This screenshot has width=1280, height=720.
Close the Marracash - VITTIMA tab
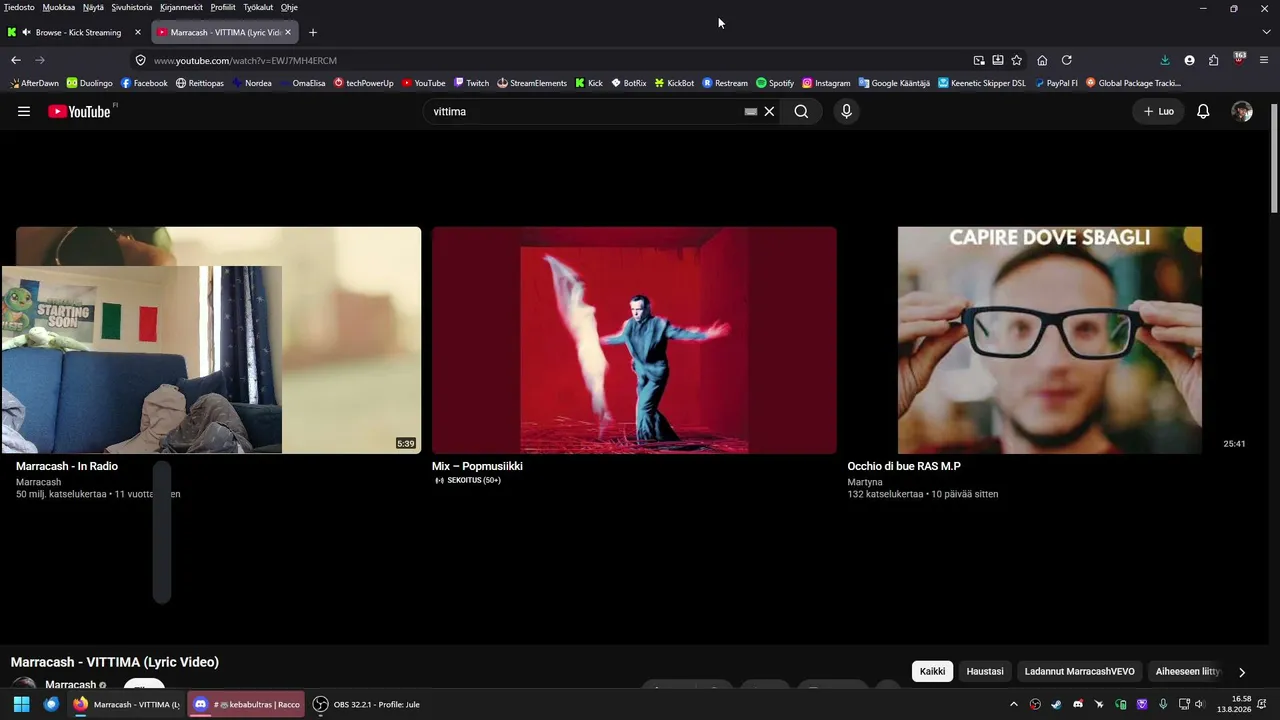click(288, 32)
